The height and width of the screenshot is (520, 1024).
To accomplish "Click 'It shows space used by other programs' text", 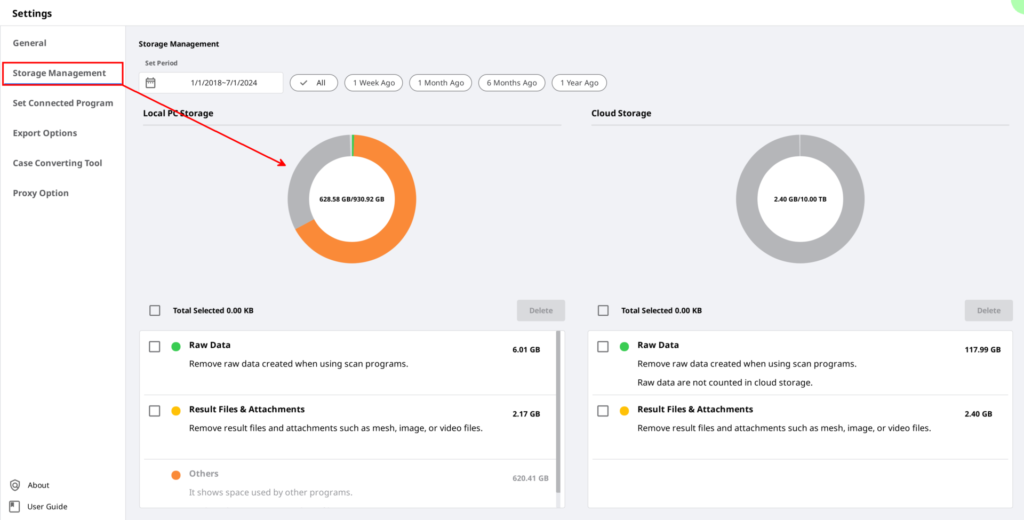I will [x=270, y=493].
